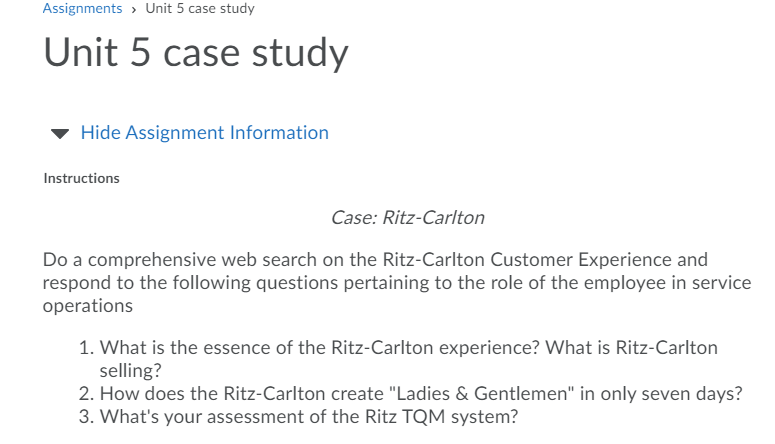Click the breadcrumb chevron separator
Image resolution: width=775 pixels, height=444 pixels.
click(133, 9)
